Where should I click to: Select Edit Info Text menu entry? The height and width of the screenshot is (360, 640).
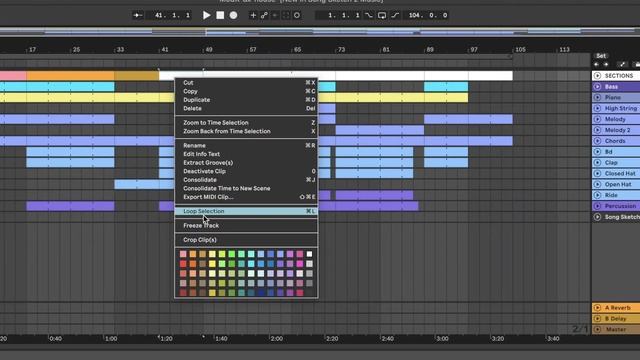click(246, 154)
